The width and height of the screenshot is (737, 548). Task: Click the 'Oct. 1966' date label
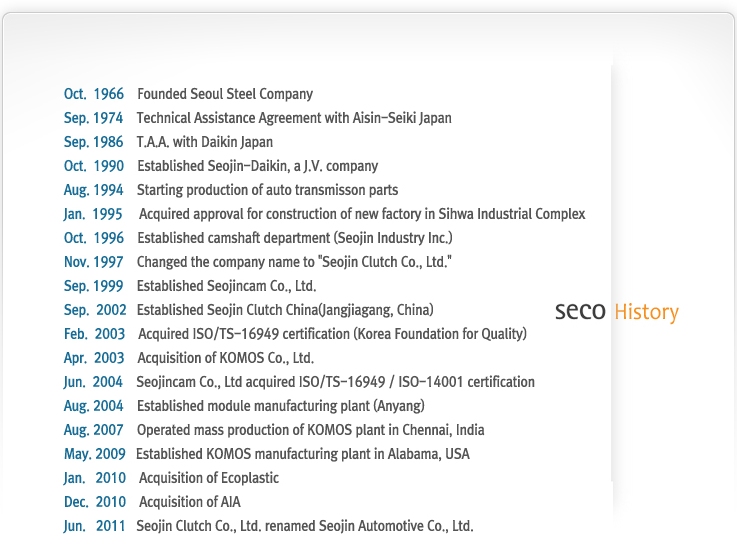94,94
